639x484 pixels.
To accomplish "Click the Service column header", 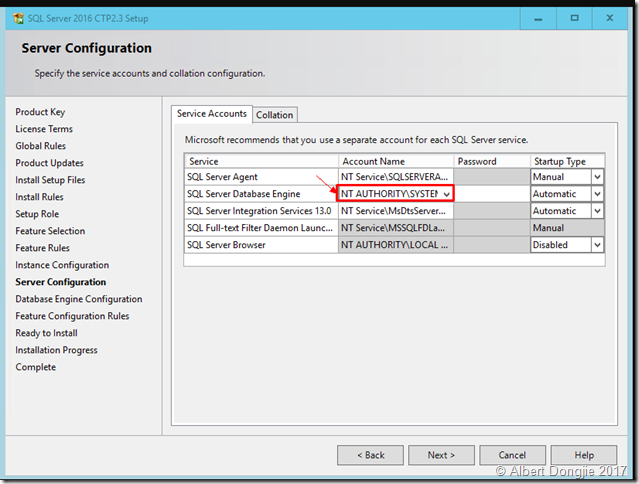I will tap(261, 161).
